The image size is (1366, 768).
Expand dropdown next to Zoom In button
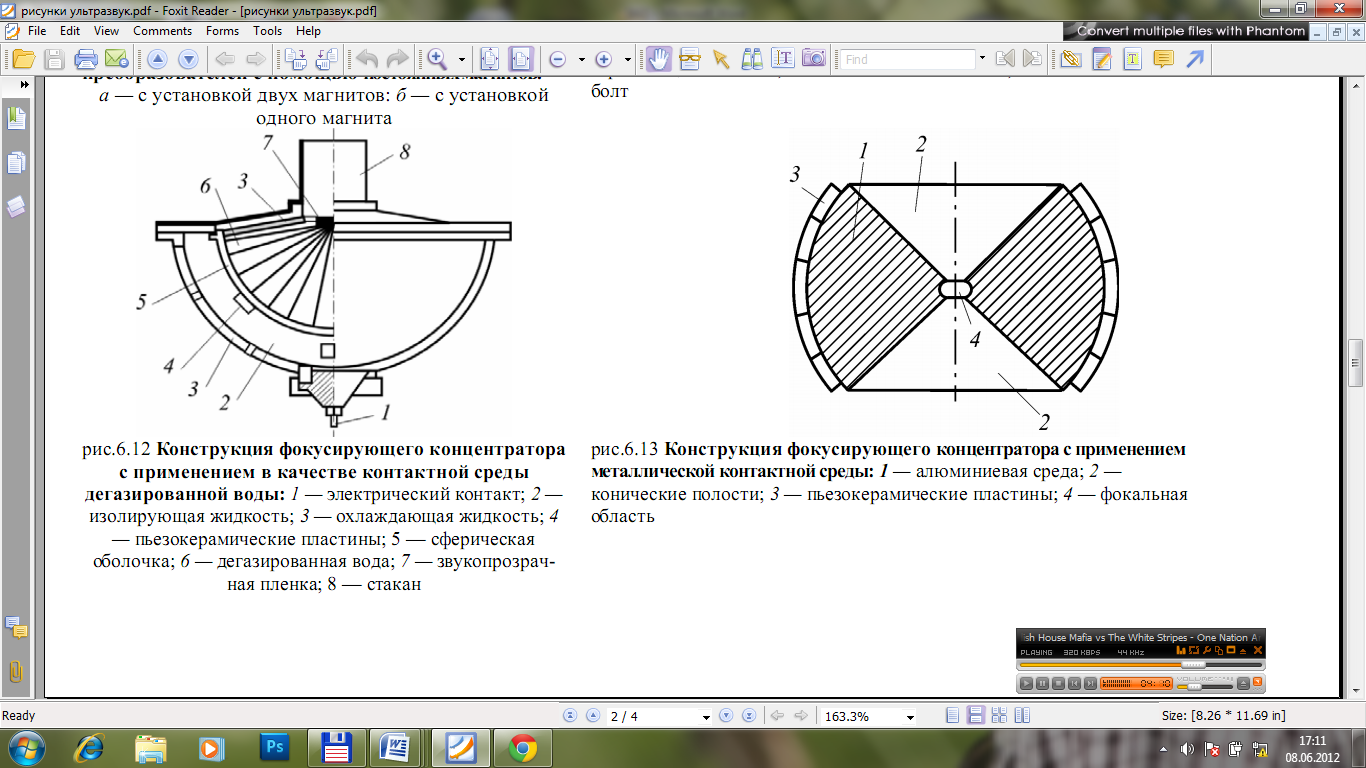pos(627,59)
